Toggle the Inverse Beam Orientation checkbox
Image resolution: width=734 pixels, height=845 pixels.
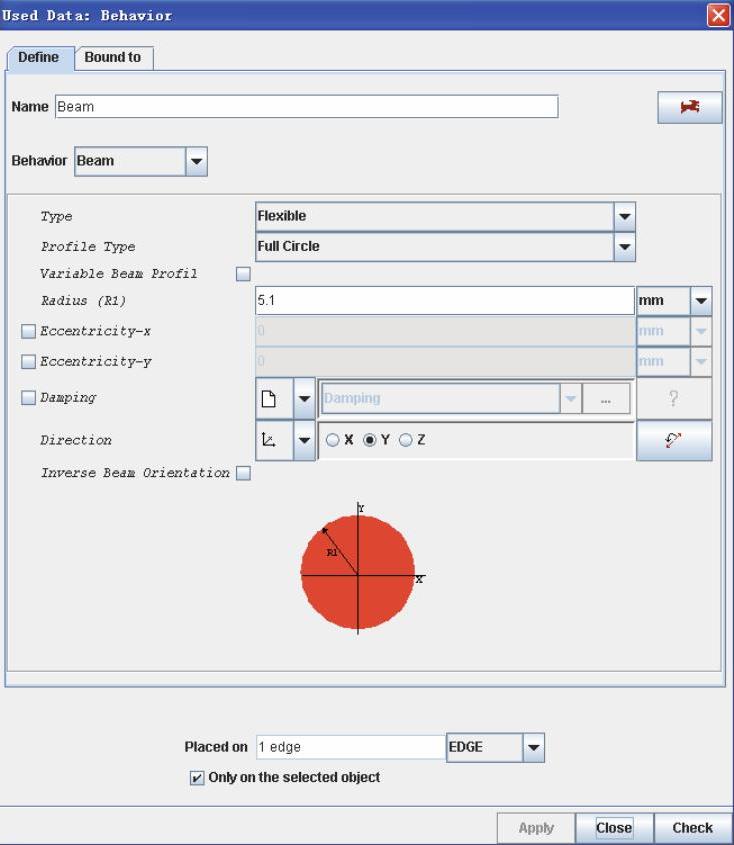click(x=242, y=473)
